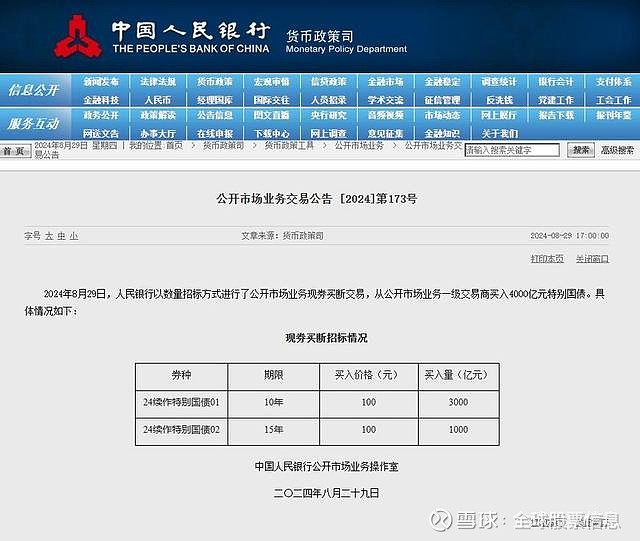The image size is (640, 541).
Task: Select 学术交流 in the navigation
Action: click(385, 100)
